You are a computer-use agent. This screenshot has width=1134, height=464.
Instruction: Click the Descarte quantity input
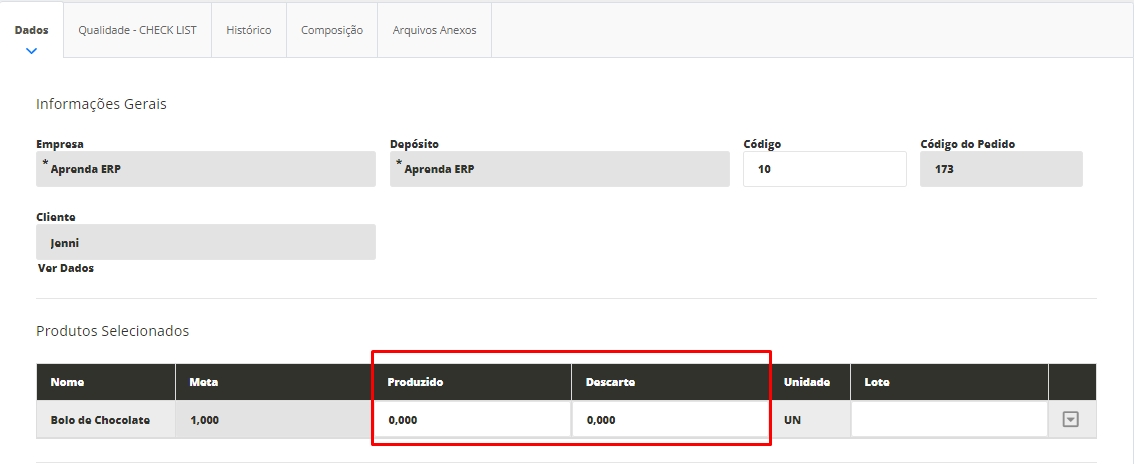pyautogui.click(x=670, y=420)
